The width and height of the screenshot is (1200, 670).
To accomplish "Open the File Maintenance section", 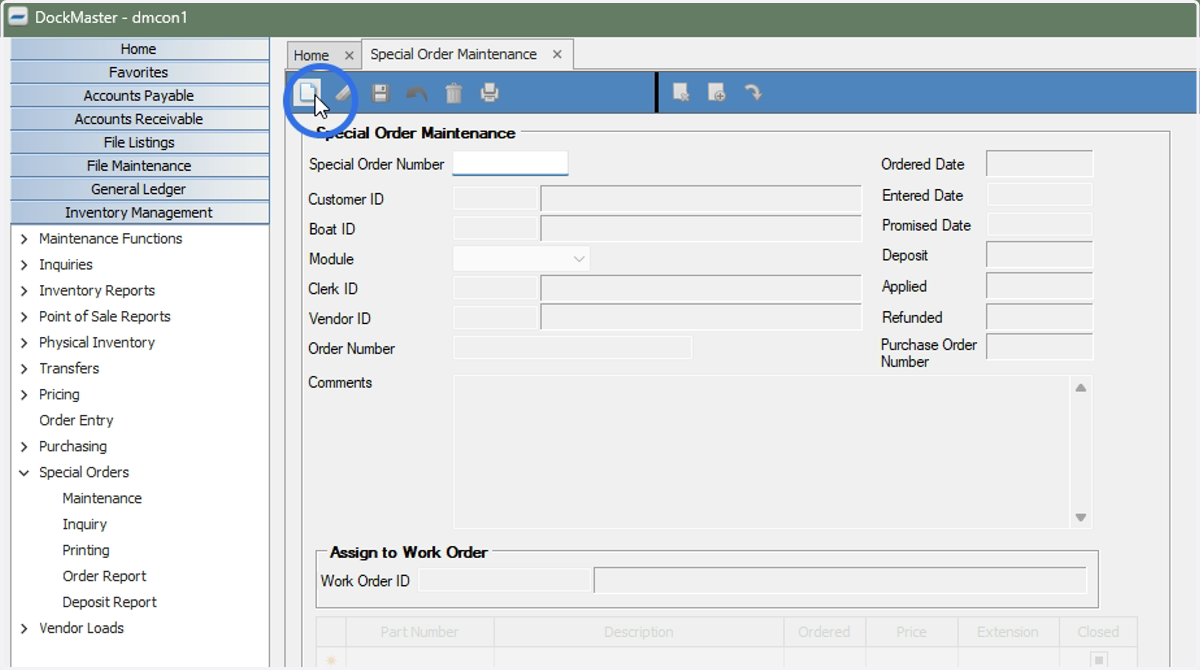I will [x=139, y=166].
